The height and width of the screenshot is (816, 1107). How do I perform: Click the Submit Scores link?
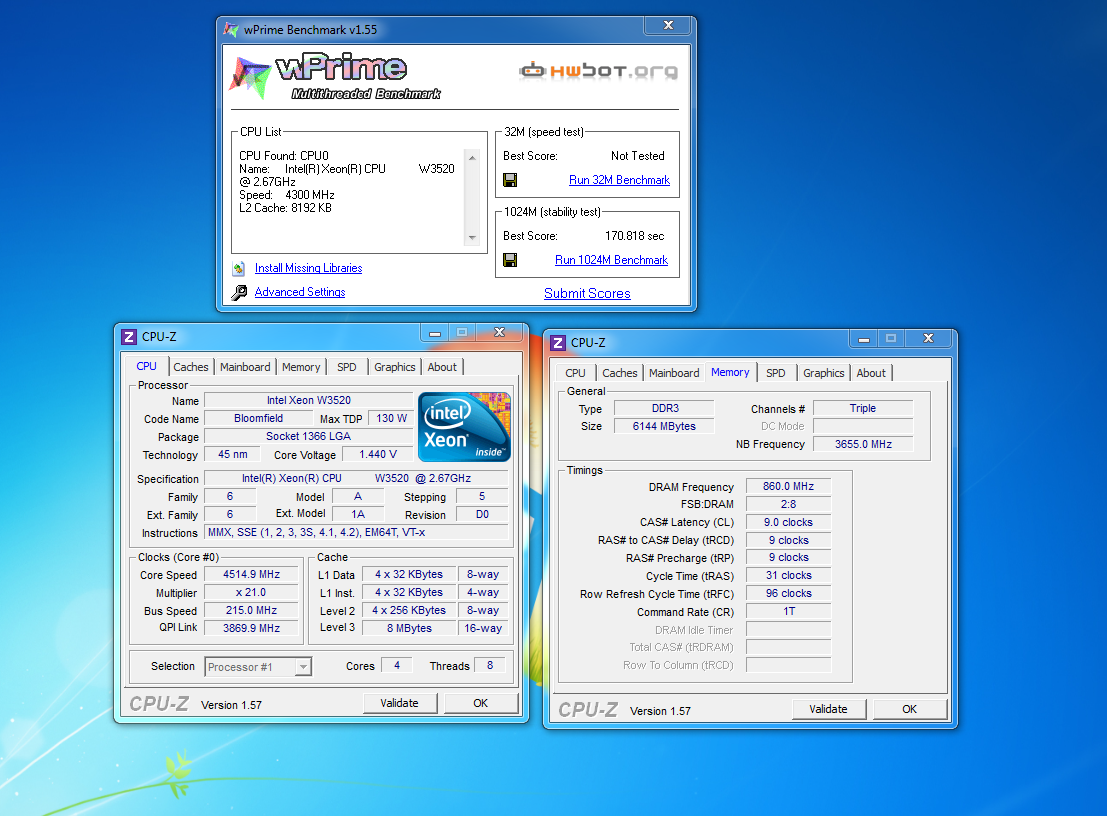coord(587,294)
